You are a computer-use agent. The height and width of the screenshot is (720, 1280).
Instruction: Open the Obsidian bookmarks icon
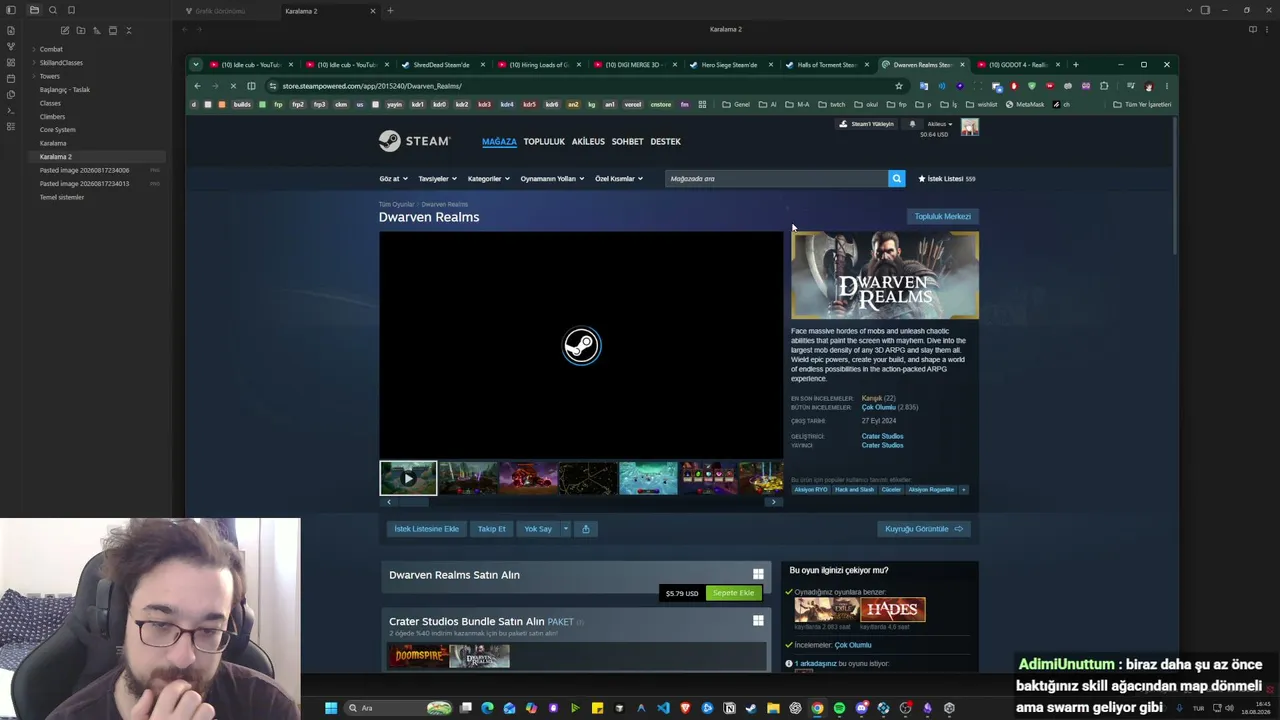click(x=72, y=10)
